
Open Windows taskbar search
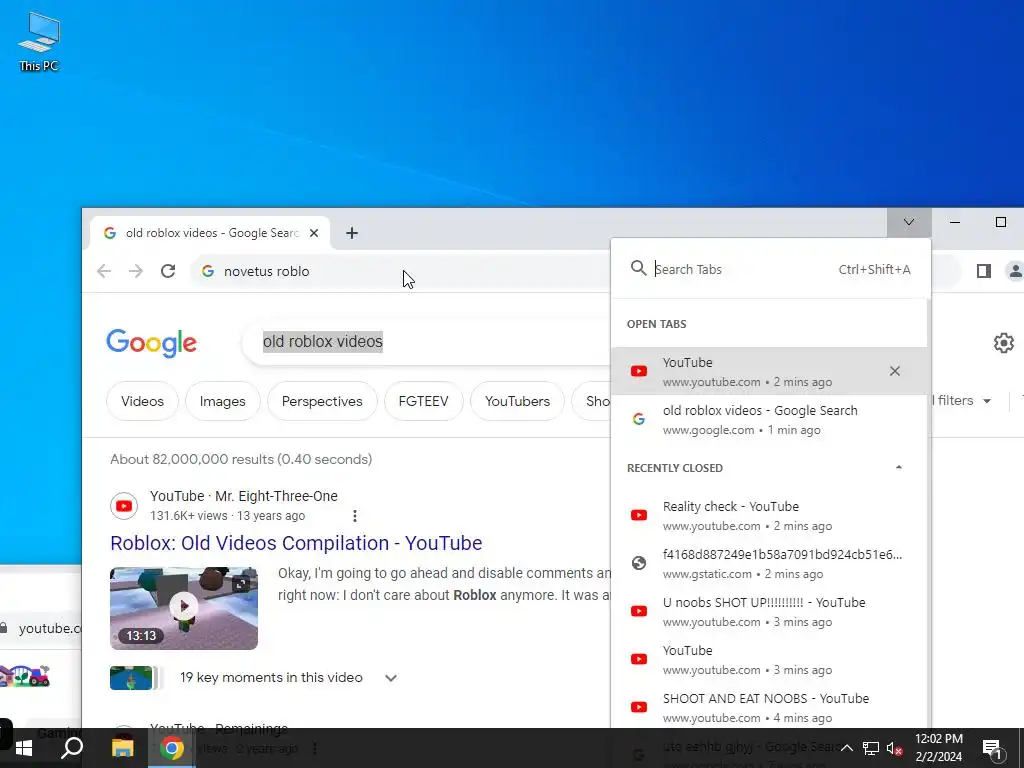[72, 748]
